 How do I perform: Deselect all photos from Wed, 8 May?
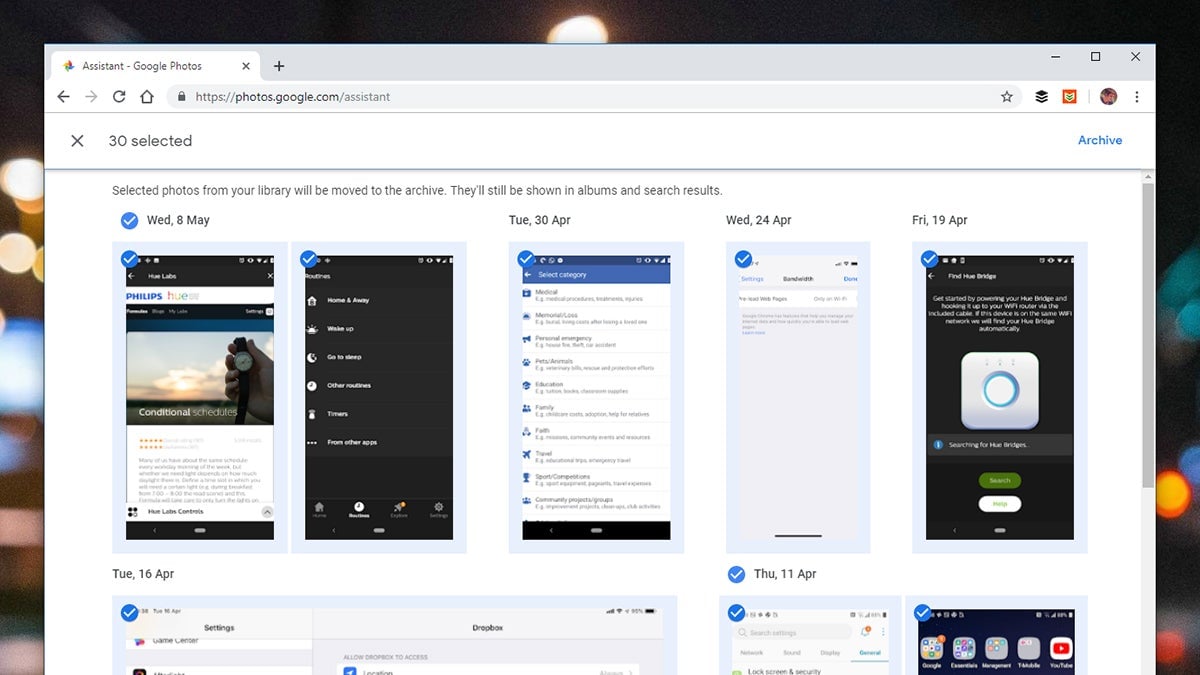click(x=130, y=220)
